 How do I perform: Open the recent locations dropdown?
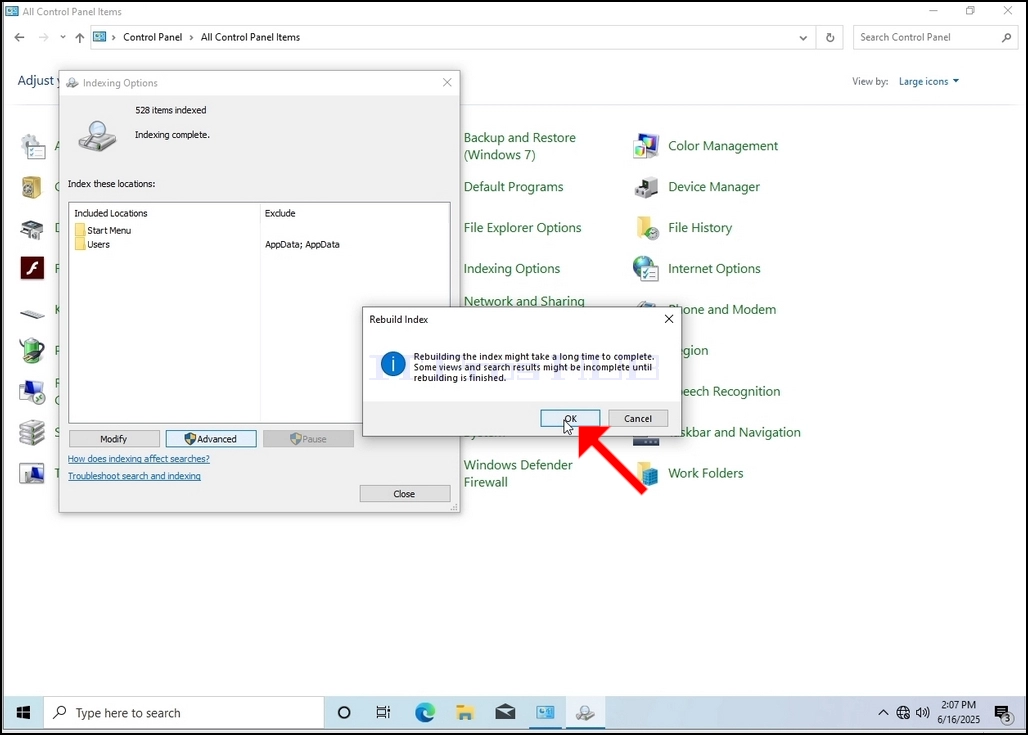click(x=62, y=37)
